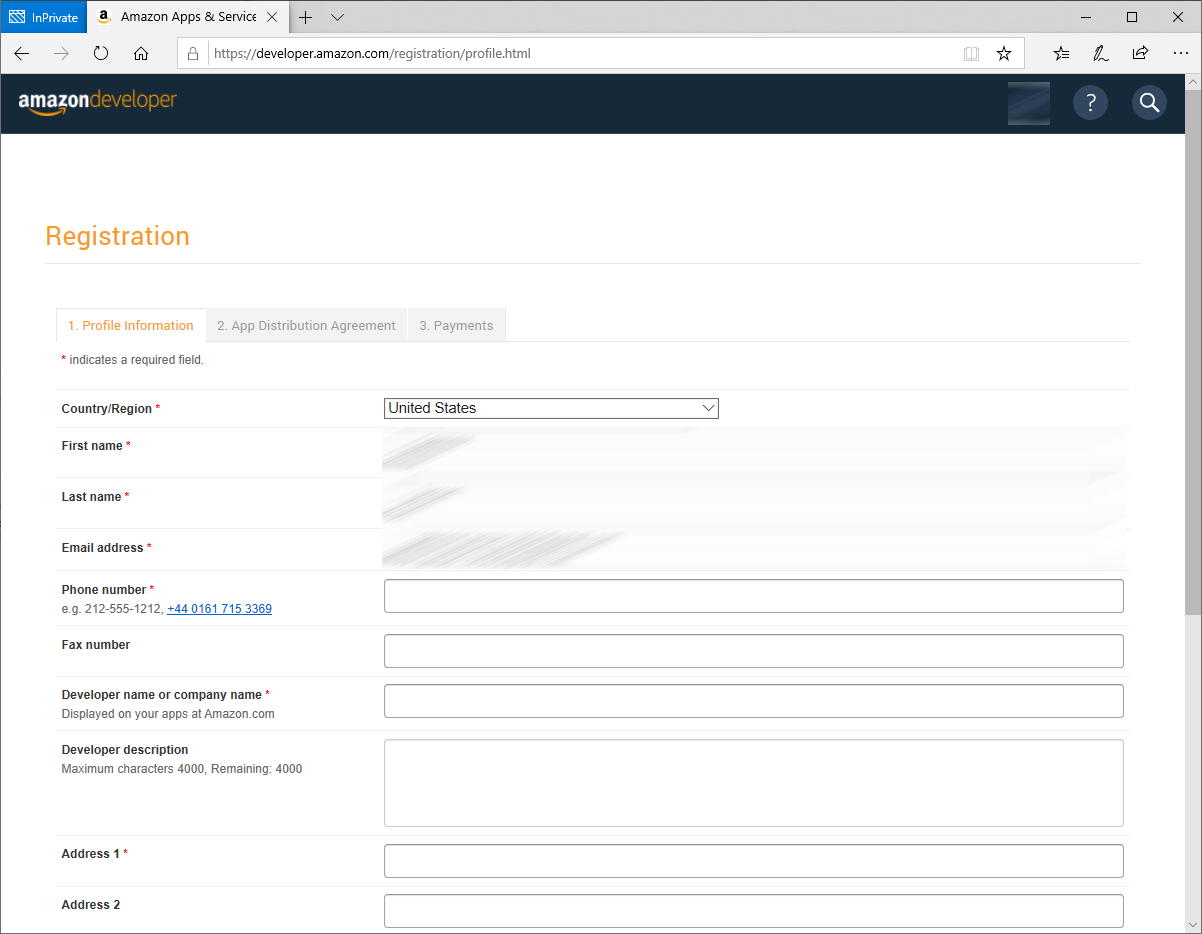Open the search magnifier icon
This screenshot has height=934, width=1202.
click(1149, 103)
